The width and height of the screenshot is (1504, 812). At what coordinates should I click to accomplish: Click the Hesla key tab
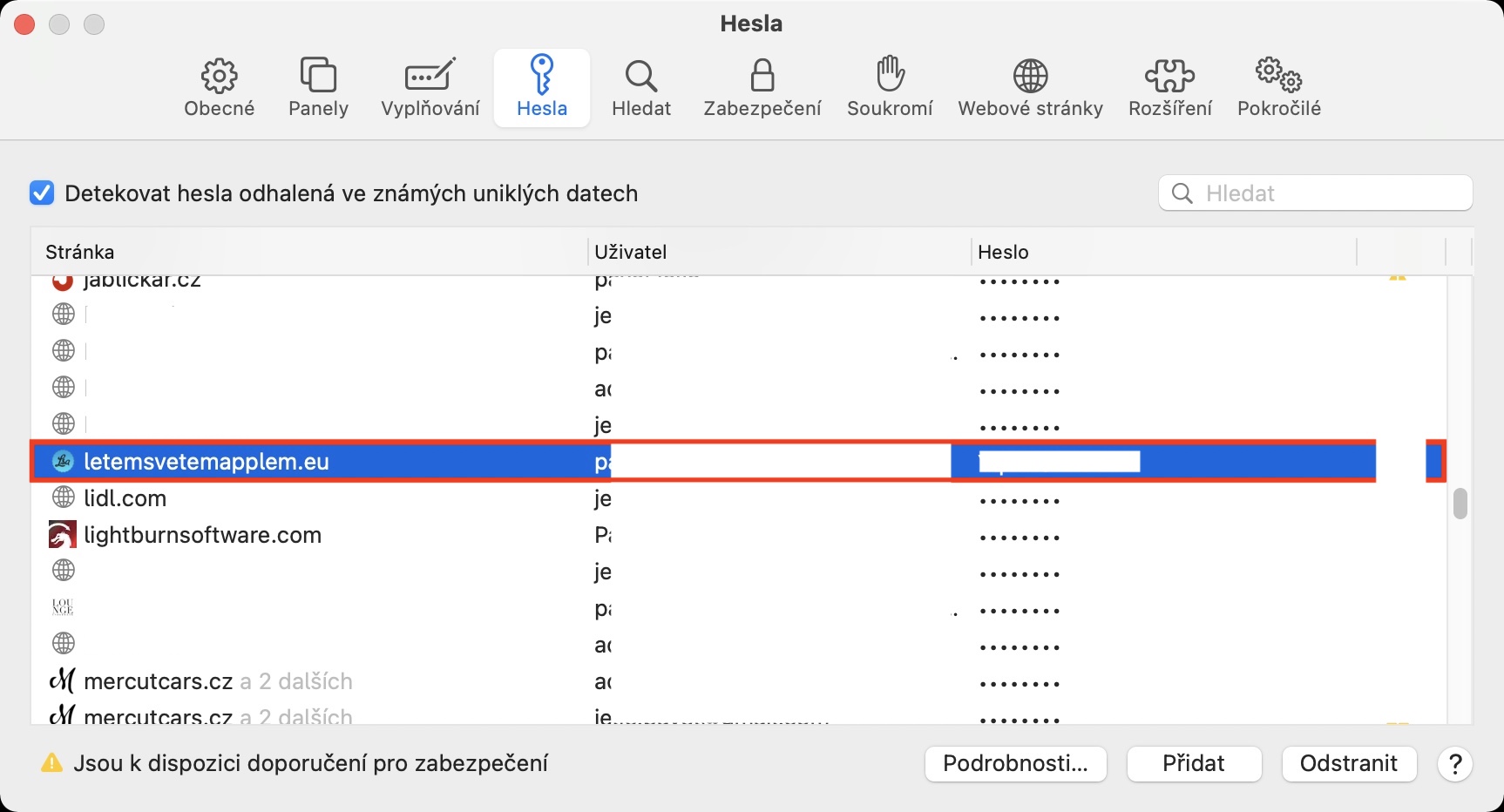542,88
